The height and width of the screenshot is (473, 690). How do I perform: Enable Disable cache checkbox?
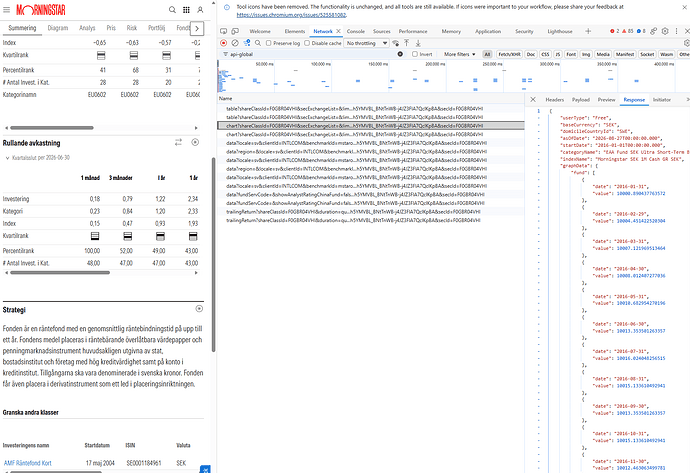click(307, 43)
